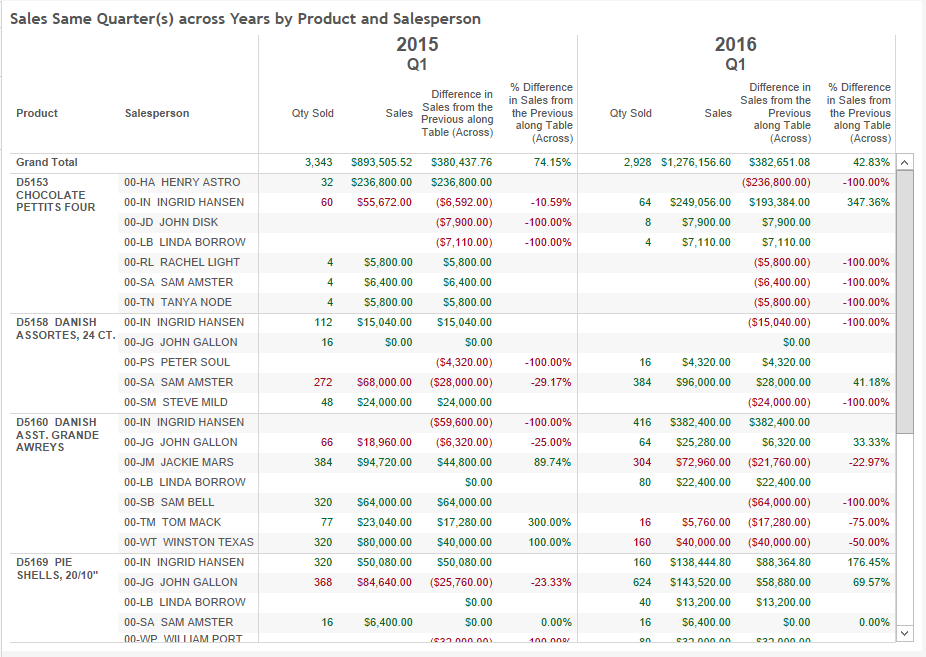Click the 89.74% cell for Jackie Mars
The image size is (926, 657).
(552, 462)
